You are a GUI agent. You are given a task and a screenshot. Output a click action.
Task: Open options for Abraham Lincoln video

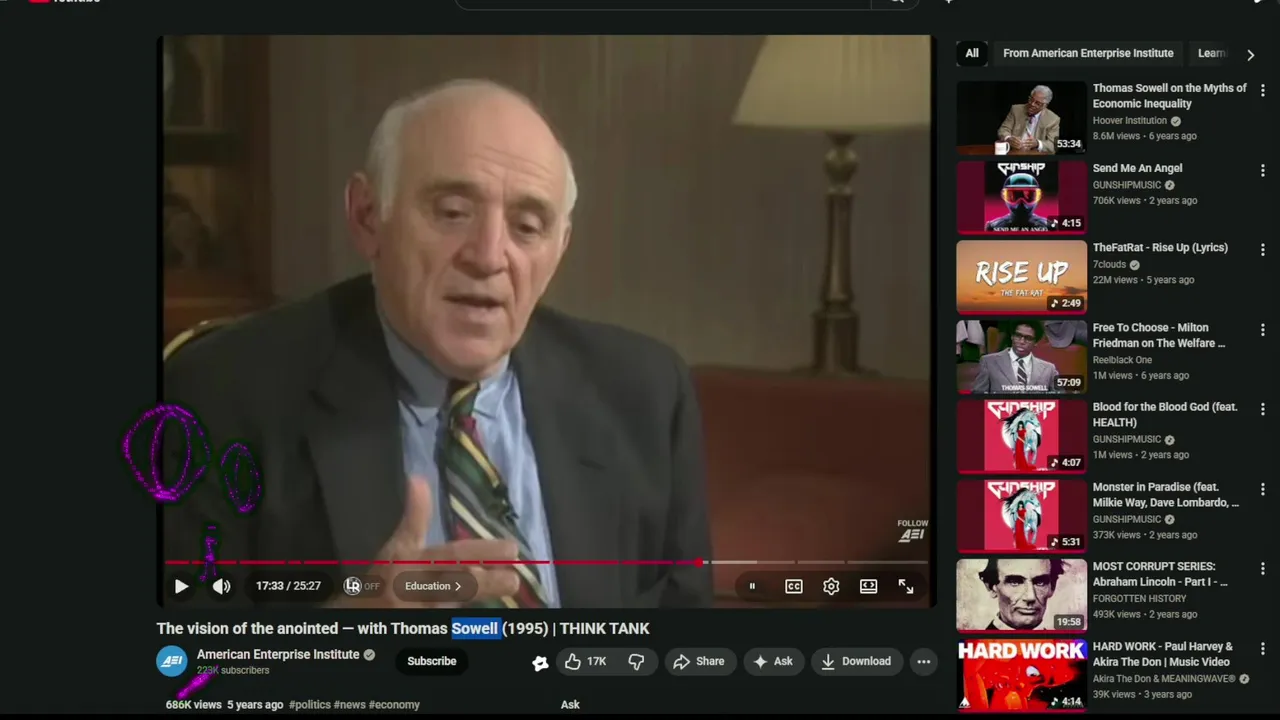1263,569
